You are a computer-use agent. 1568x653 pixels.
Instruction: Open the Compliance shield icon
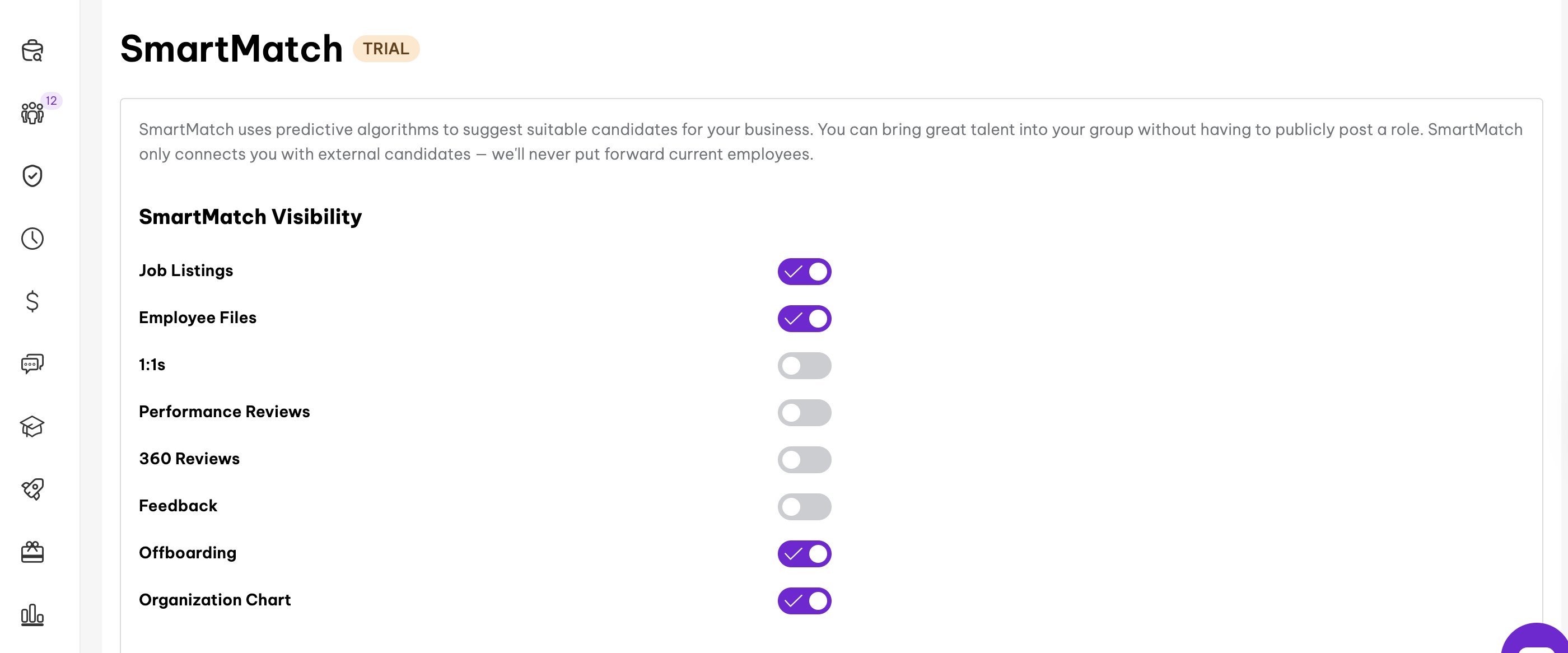click(32, 176)
